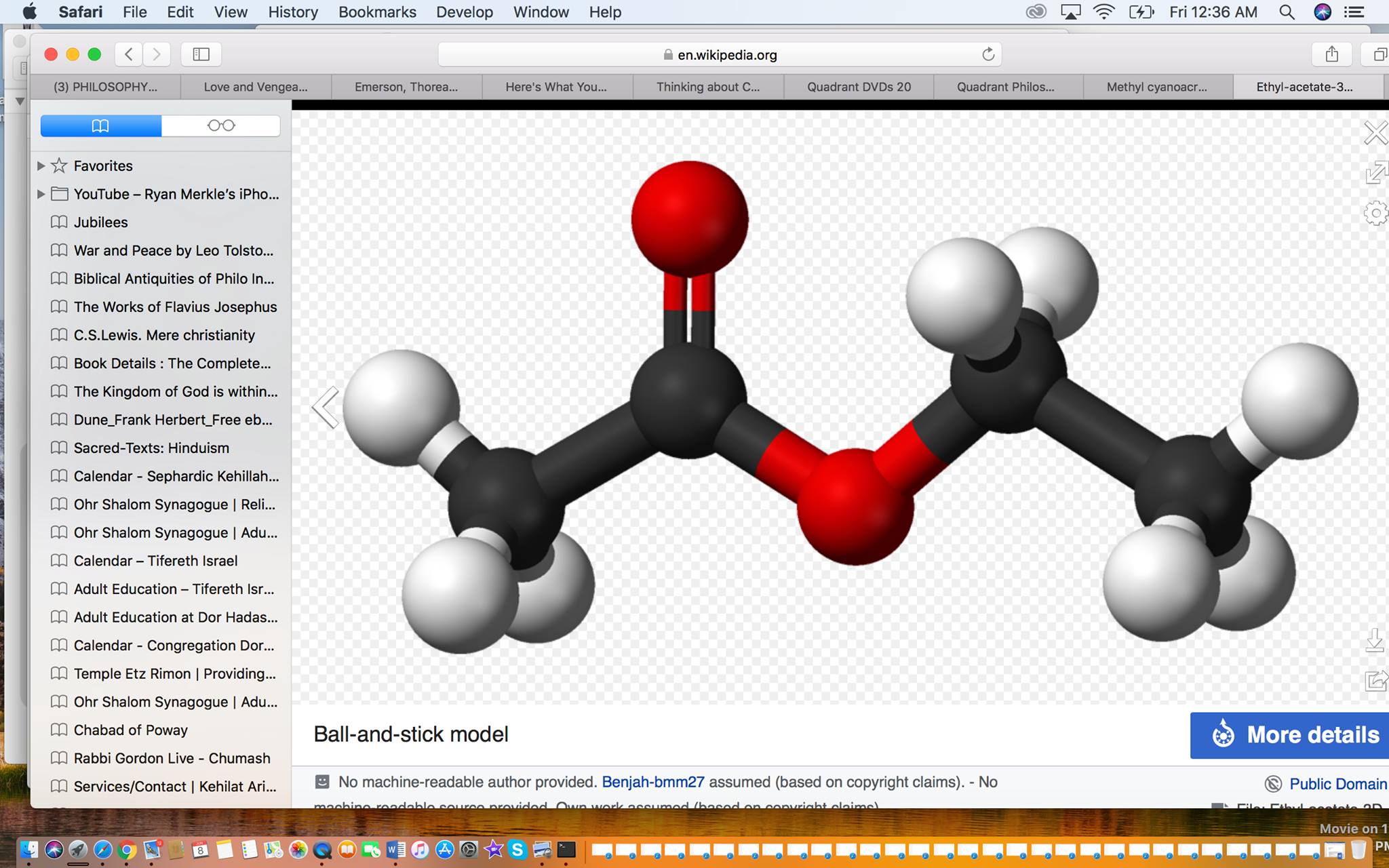1389x868 pixels.
Task: Open the Benjah-bmm27 author link
Action: tap(653, 782)
